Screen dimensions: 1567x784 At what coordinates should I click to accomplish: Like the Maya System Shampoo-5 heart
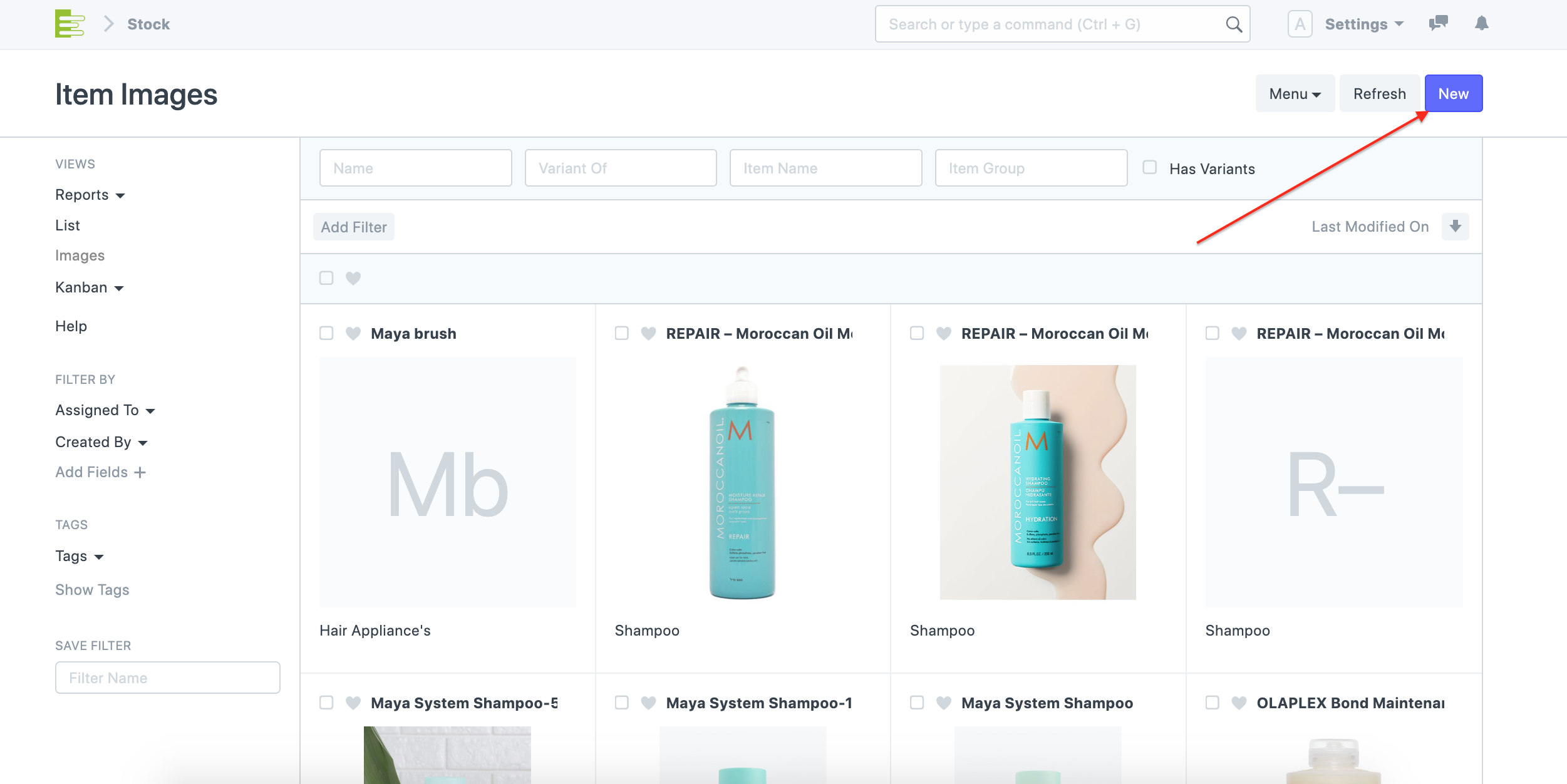tap(353, 703)
